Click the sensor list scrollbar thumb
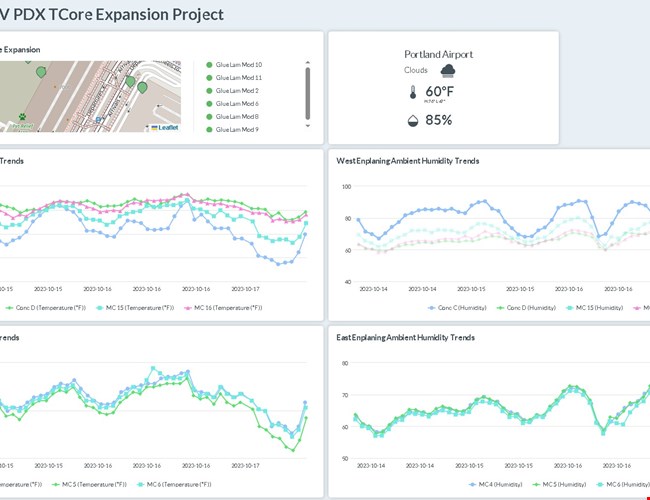650x500 pixels. 307,80
